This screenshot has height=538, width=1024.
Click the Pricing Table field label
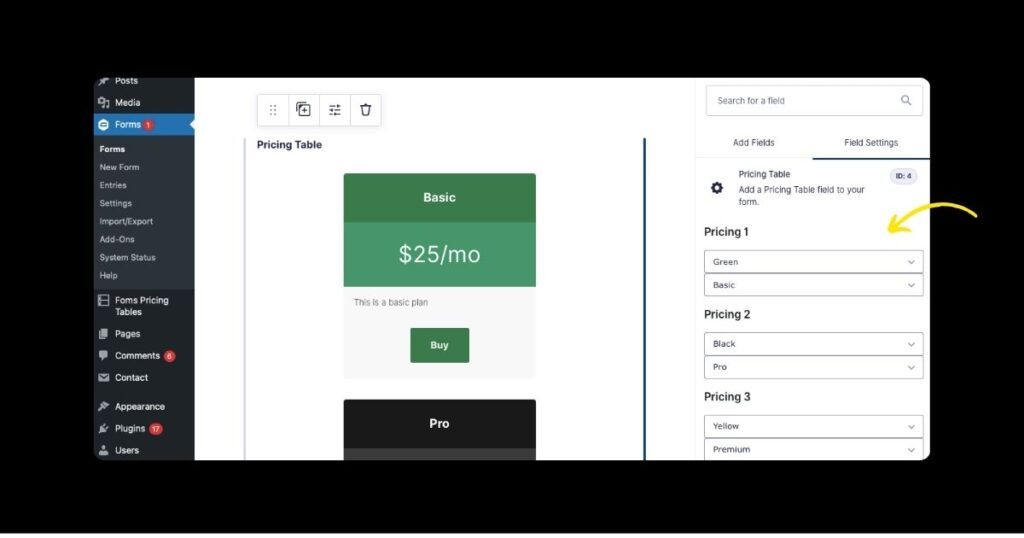289,145
